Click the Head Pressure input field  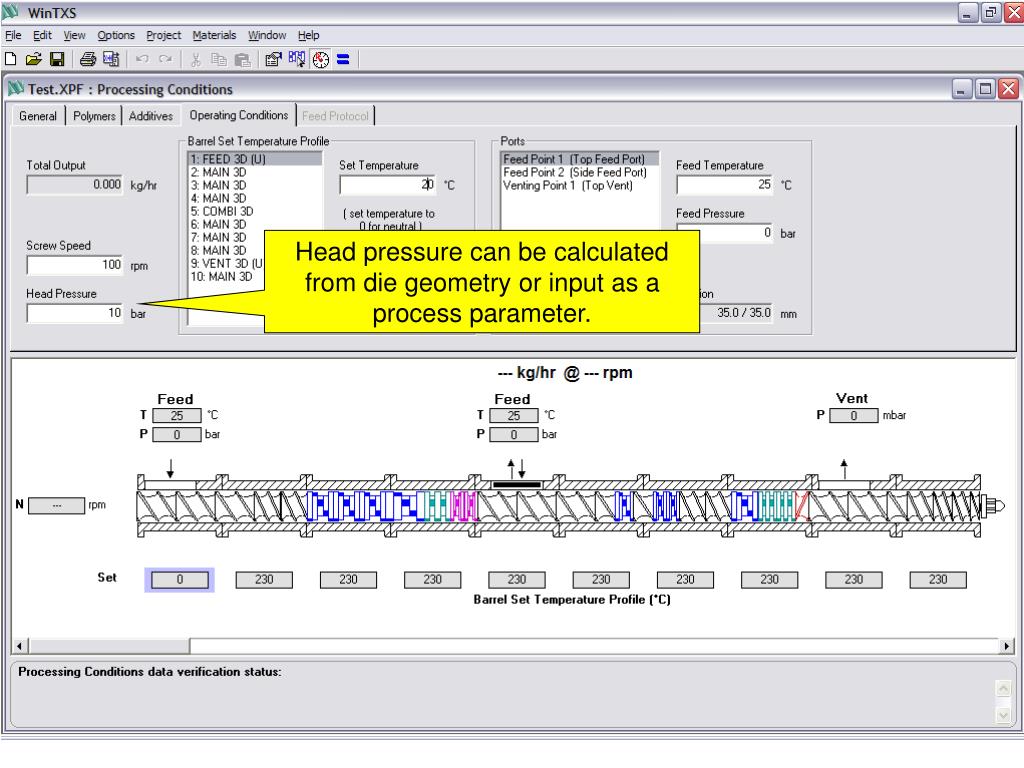[74, 313]
